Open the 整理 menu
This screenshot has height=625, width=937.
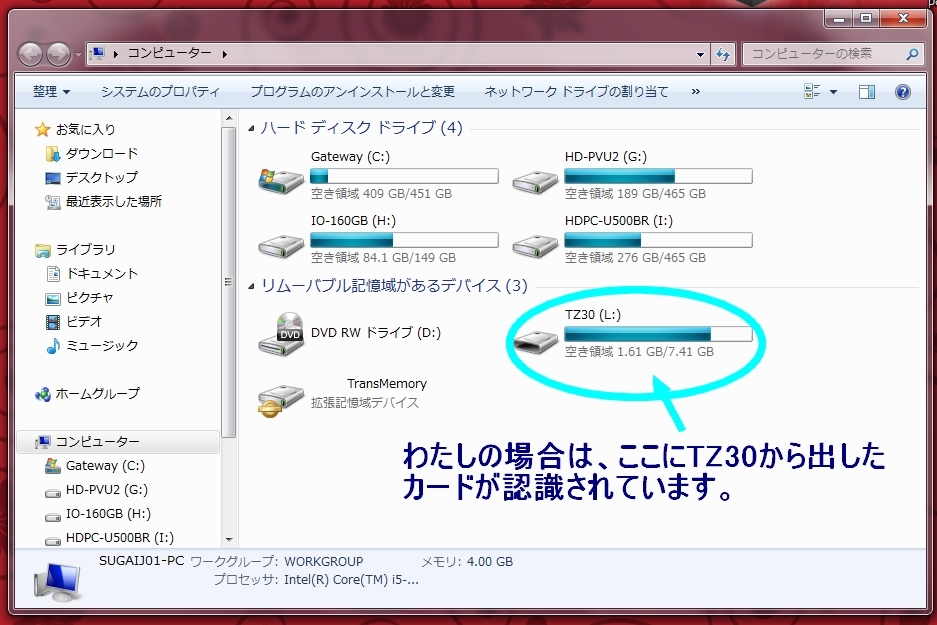tap(51, 91)
